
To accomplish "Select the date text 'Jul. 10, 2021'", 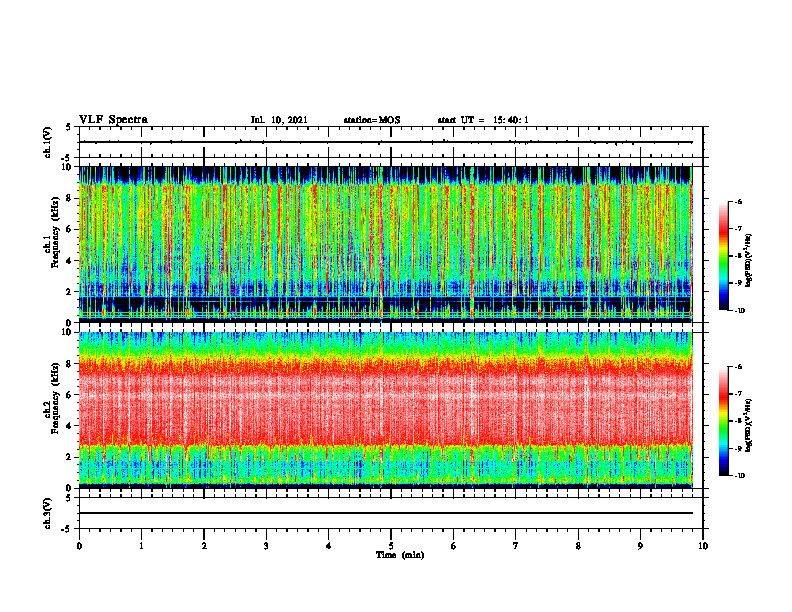I will coord(279,120).
